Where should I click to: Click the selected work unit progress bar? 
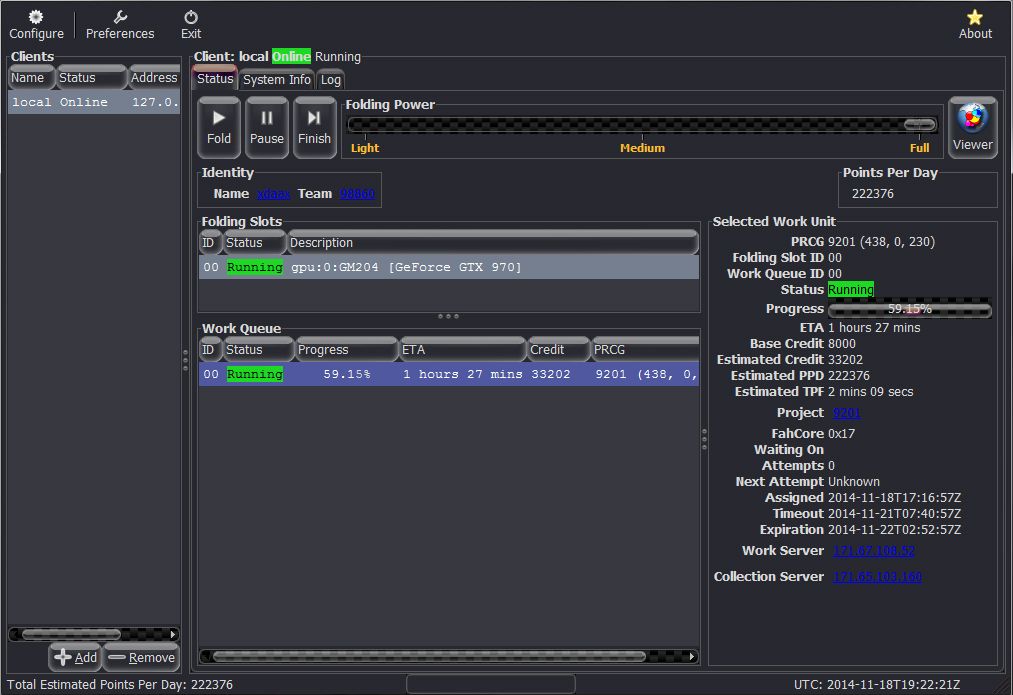point(910,309)
